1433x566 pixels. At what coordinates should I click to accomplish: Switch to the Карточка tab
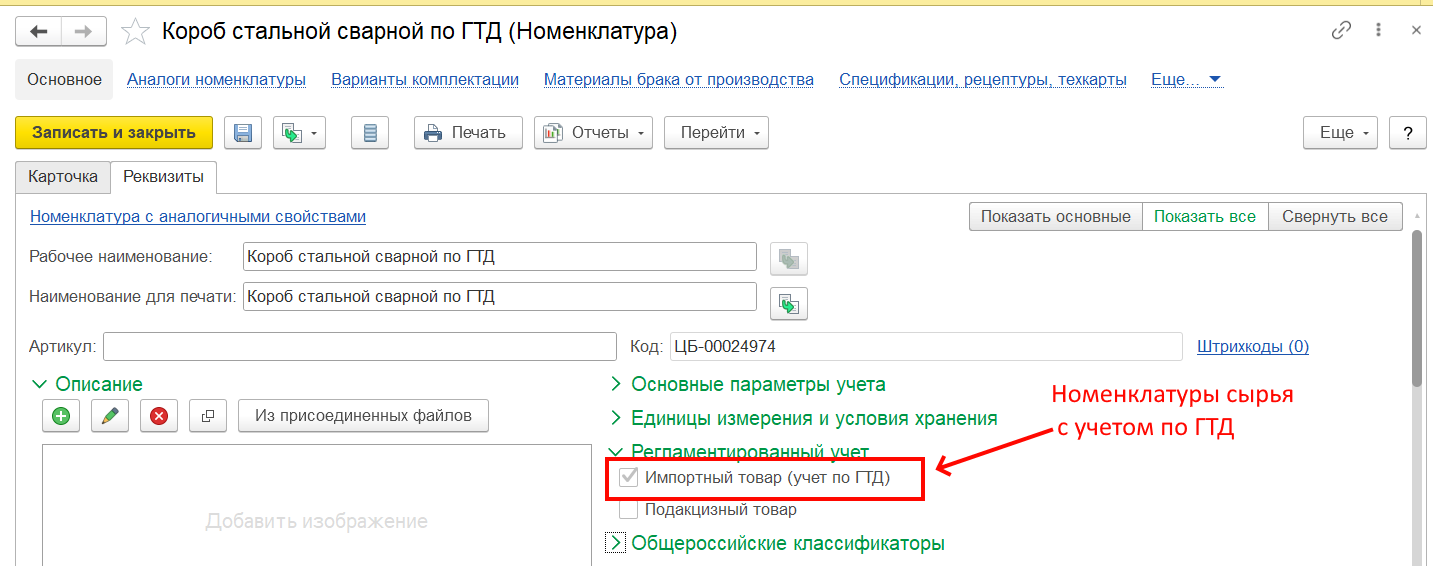[63, 177]
